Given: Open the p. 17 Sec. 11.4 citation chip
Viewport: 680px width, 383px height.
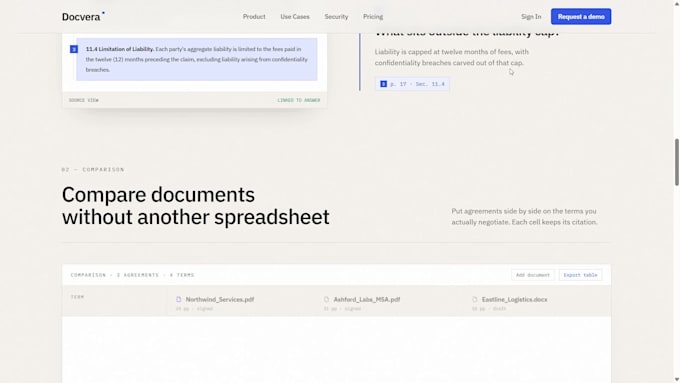Looking at the screenshot, I should coord(412,84).
